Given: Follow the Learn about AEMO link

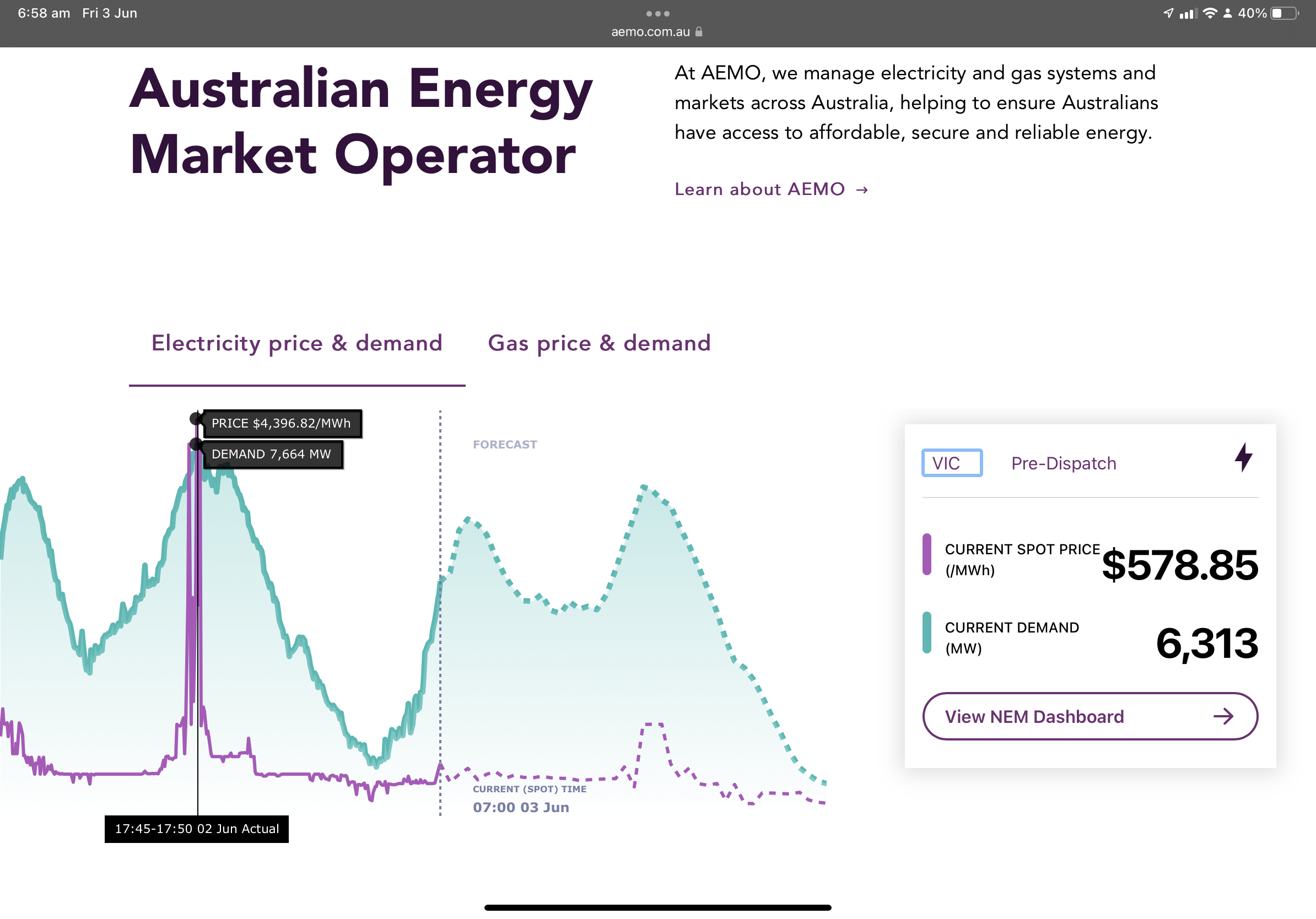Looking at the screenshot, I should pyautogui.click(x=772, y=189).
